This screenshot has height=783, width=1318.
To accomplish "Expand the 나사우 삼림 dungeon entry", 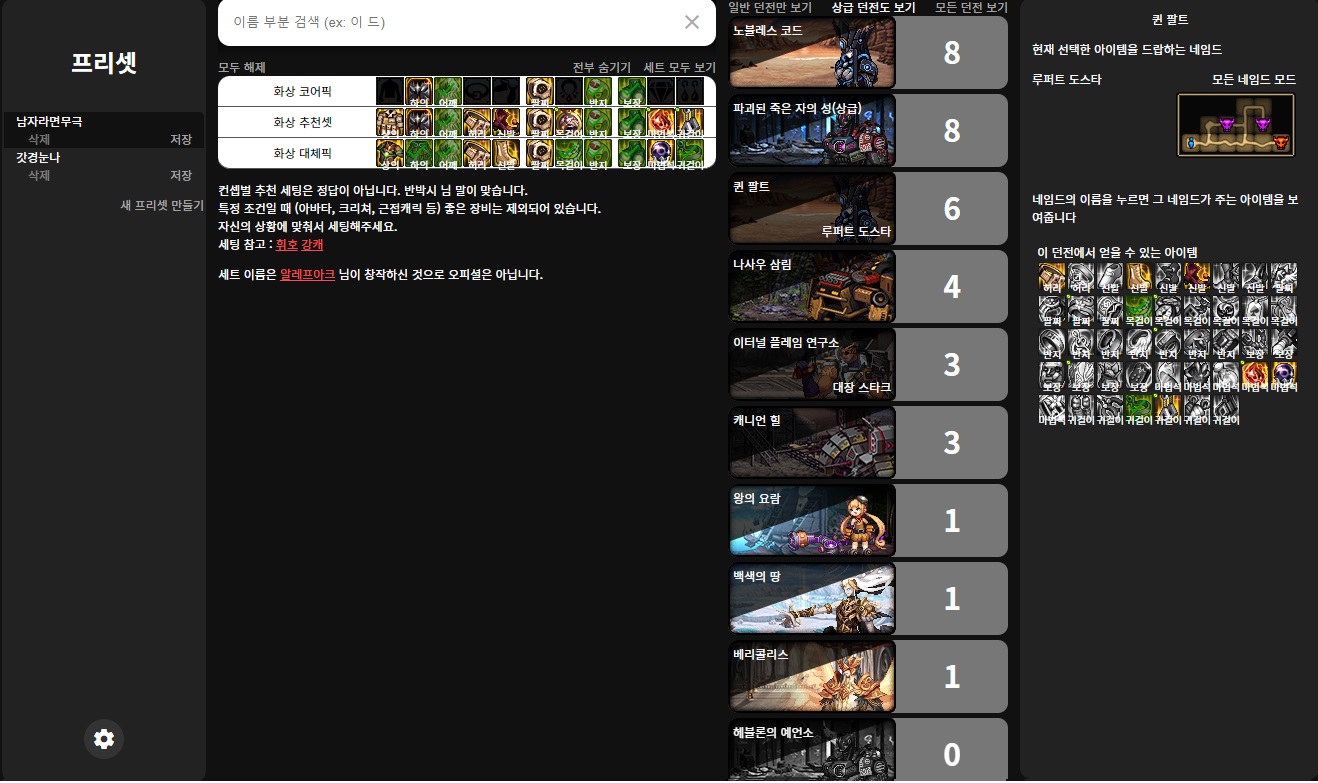I will click(x=812, y=286).
